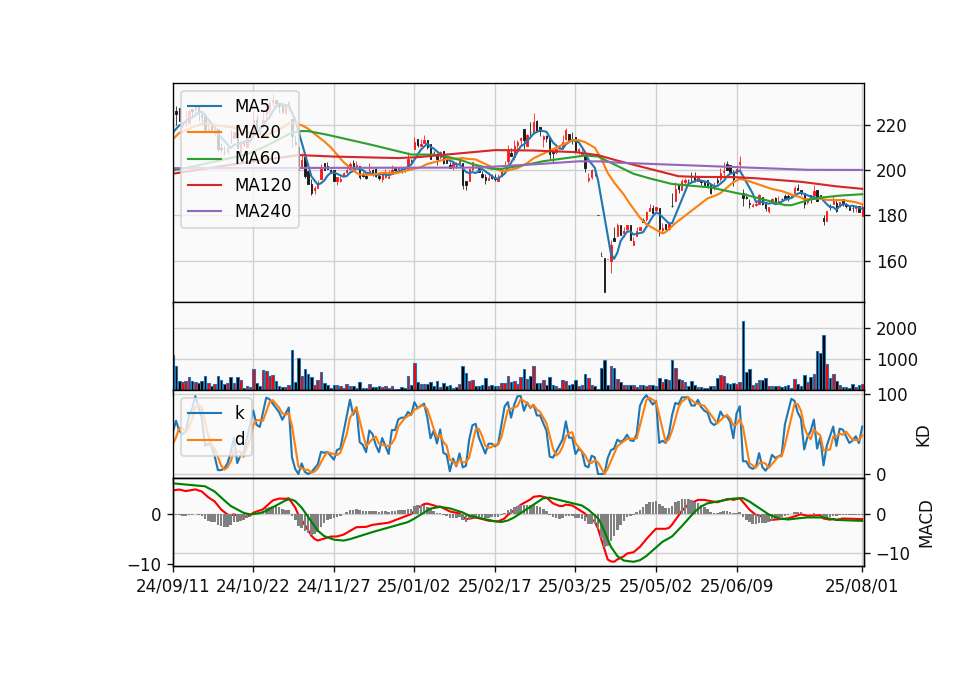
Task: Click the 1000 volume axis label
Action: [896, 360]
